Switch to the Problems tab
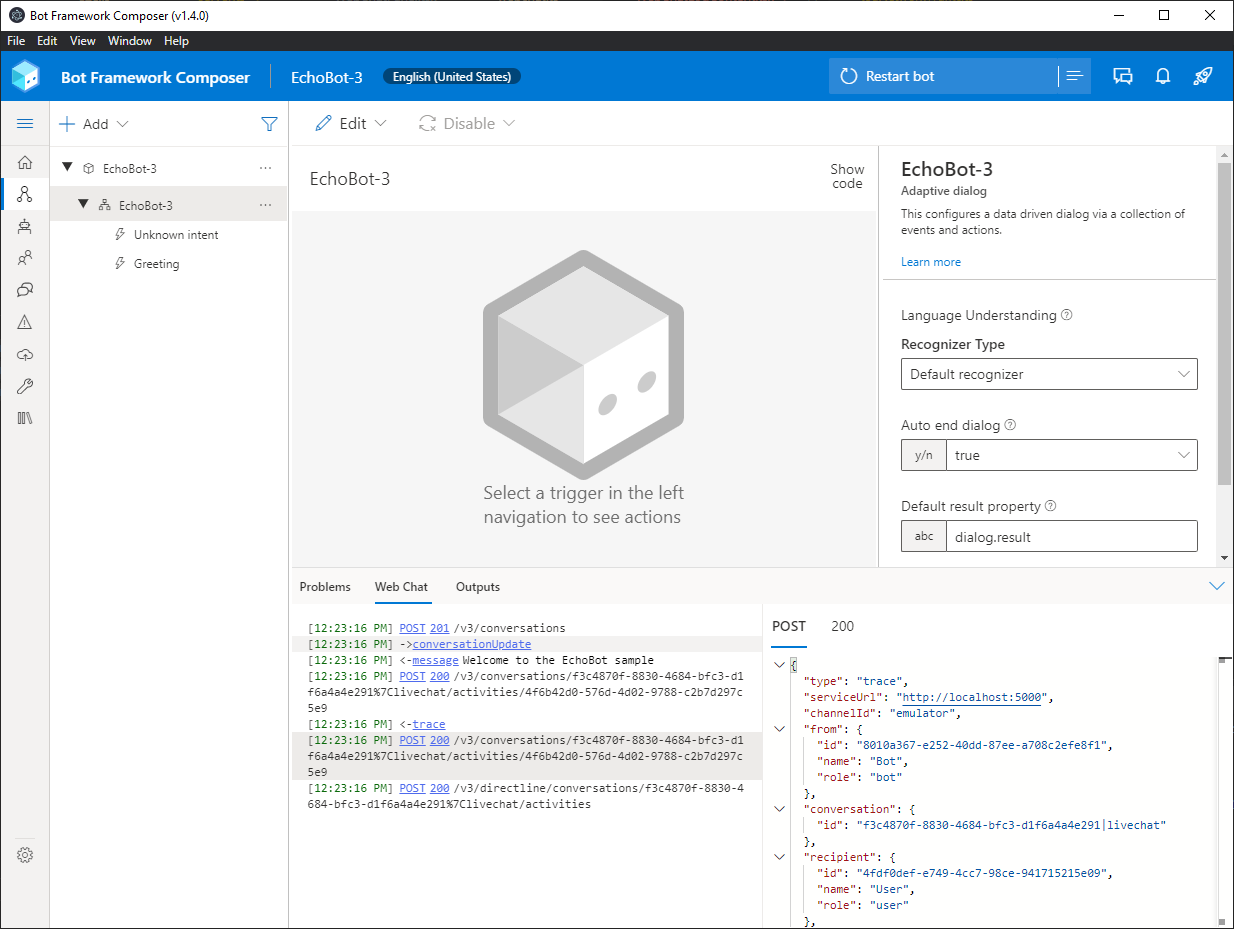The width and height of the screenshot is (1234, 929). pos(325,587)
